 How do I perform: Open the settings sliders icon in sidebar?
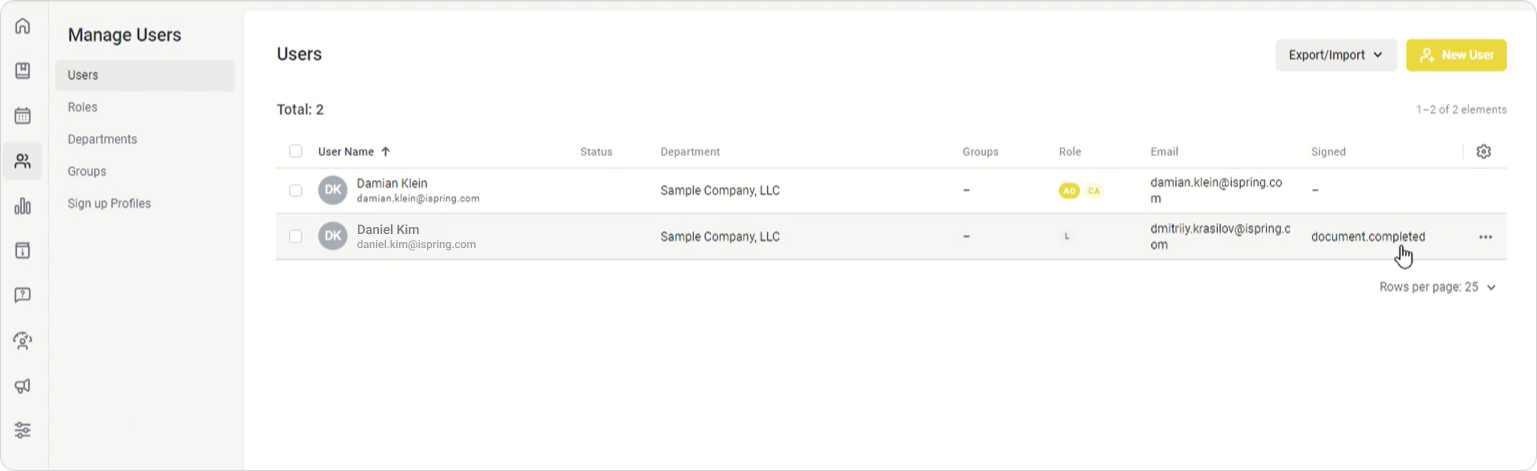(22, 430)
